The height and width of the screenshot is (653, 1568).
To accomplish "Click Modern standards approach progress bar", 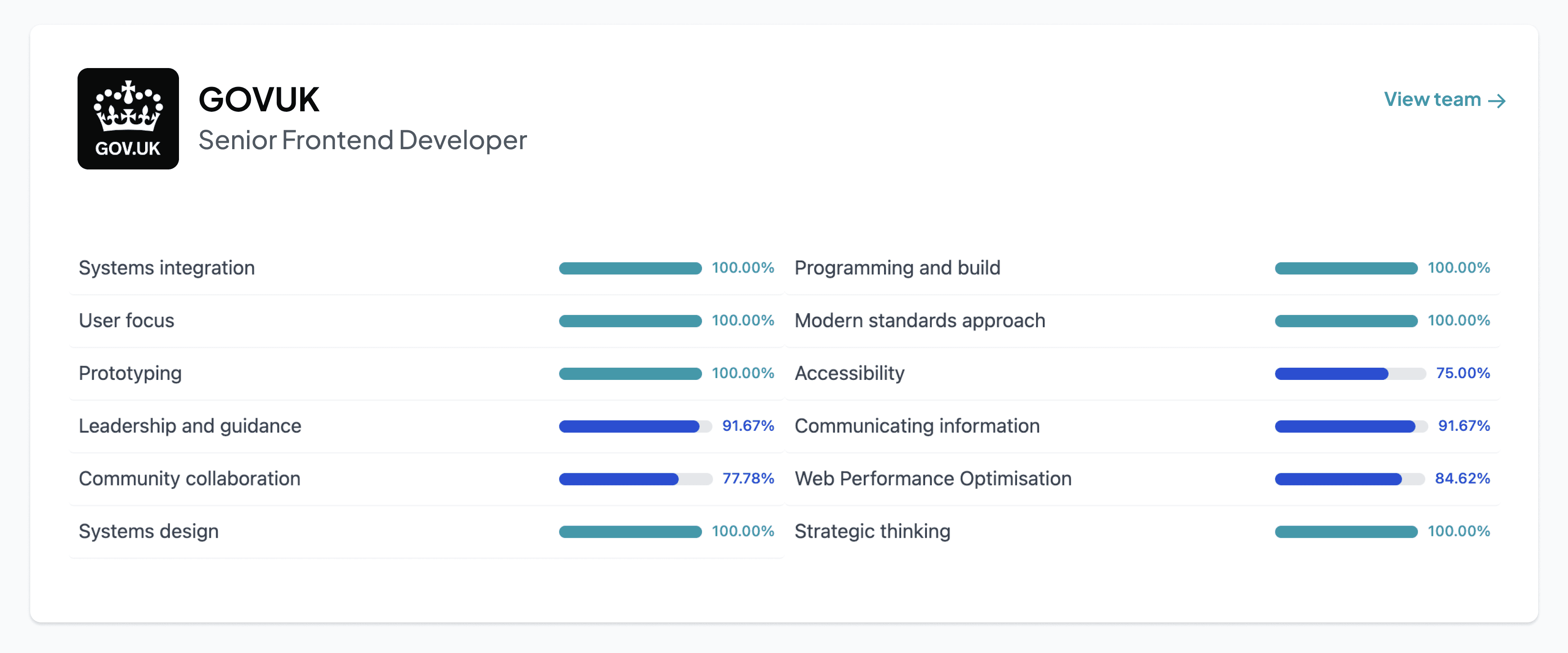I will [1346, 321].
